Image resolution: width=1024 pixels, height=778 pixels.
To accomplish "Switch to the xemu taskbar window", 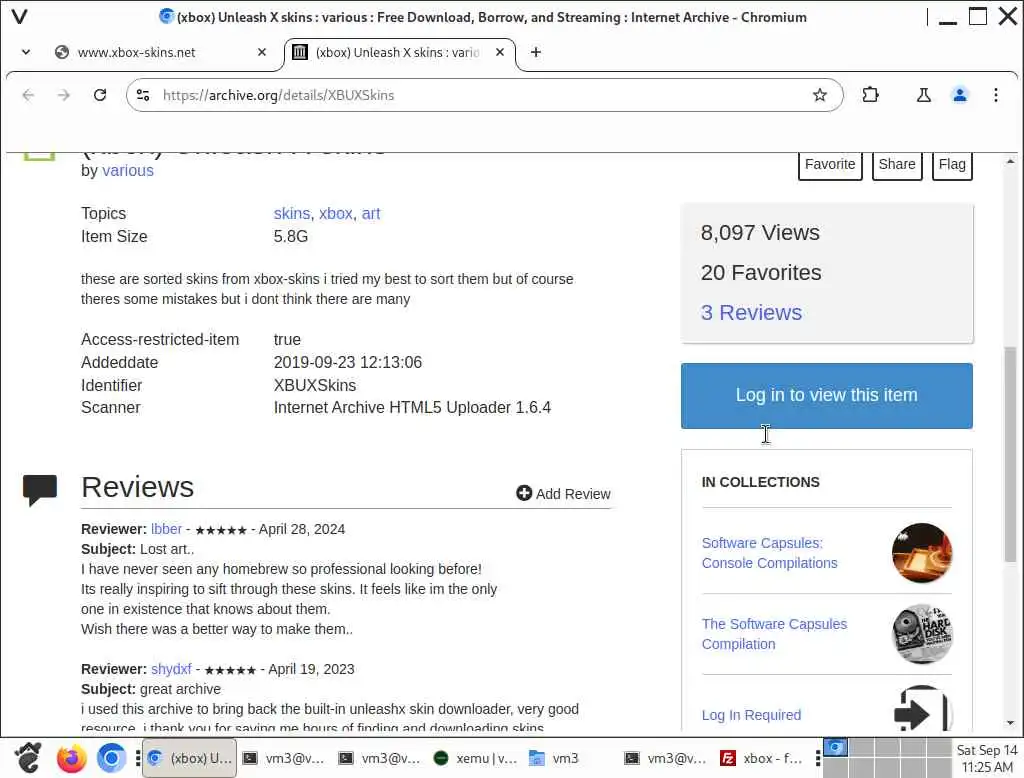I will pyautogui.click(x=475, y=758).
